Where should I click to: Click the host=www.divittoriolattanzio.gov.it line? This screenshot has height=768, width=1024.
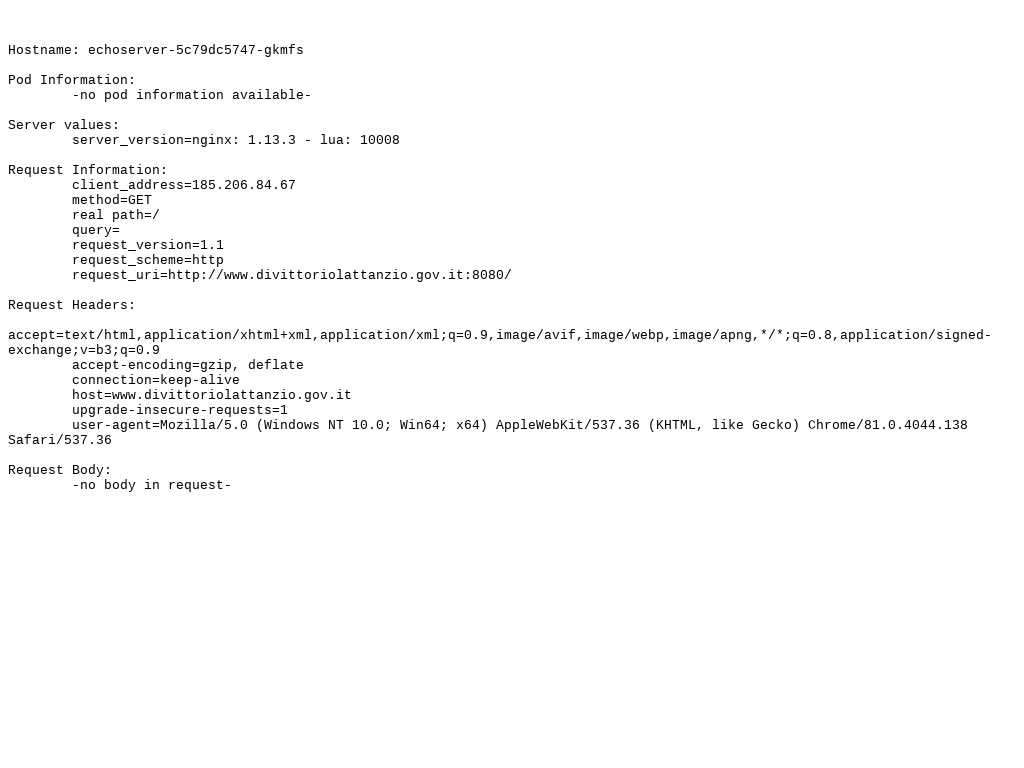[x=212, y=396]
